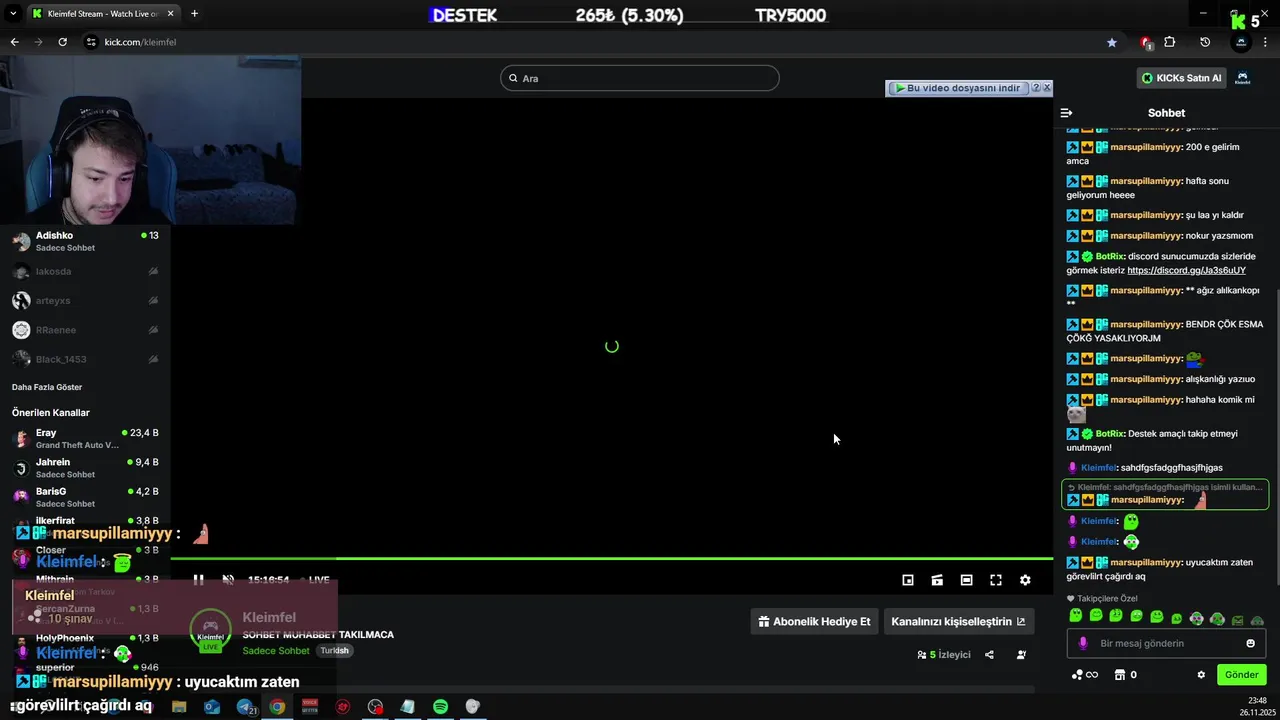The width and height of the screenshot is (1280, 720).
Task: Open the channel points infinity icon
Action: 1084,675
